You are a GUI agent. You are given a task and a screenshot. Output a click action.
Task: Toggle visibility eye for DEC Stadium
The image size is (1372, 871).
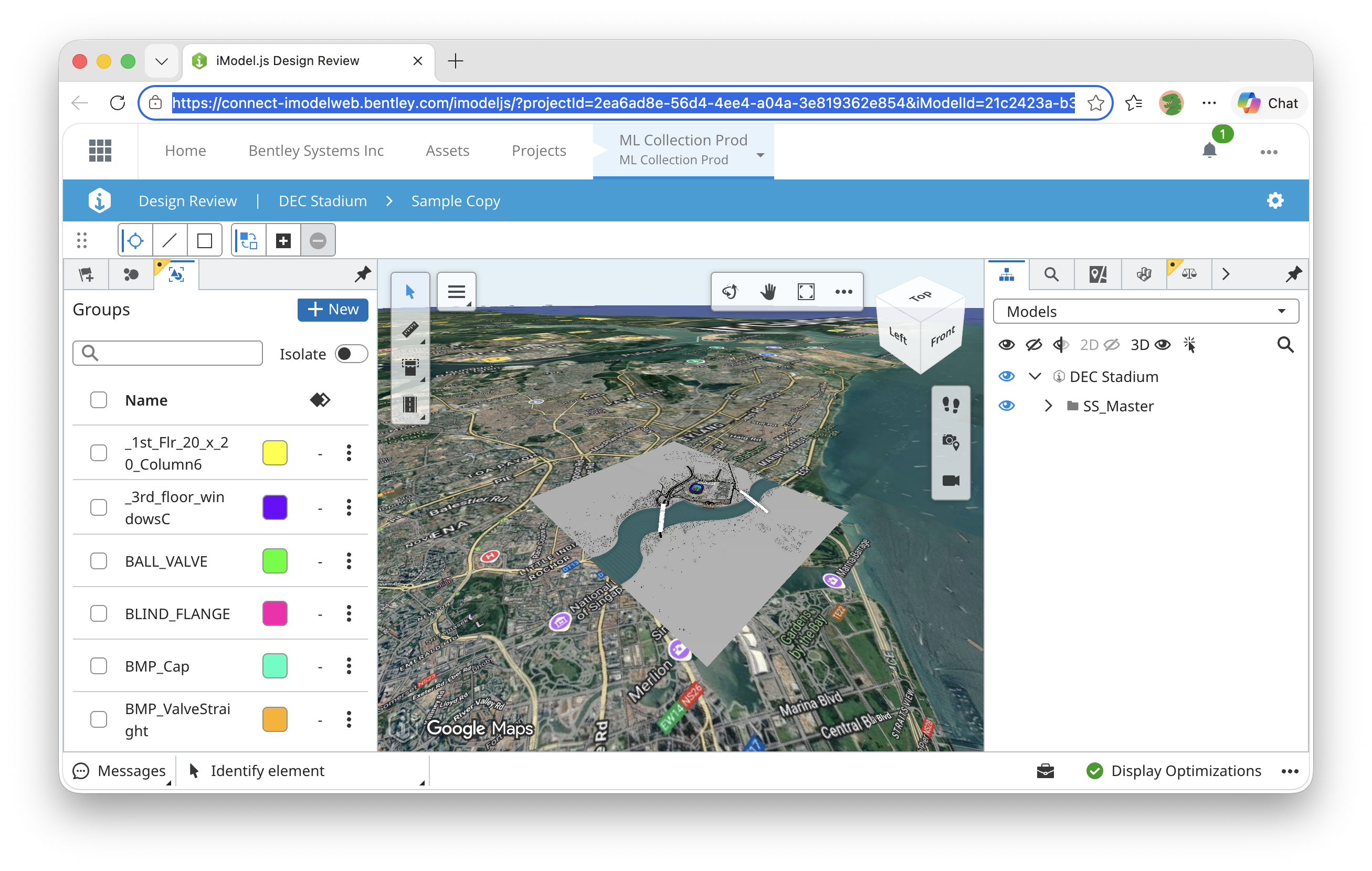tap(1007, 377)
